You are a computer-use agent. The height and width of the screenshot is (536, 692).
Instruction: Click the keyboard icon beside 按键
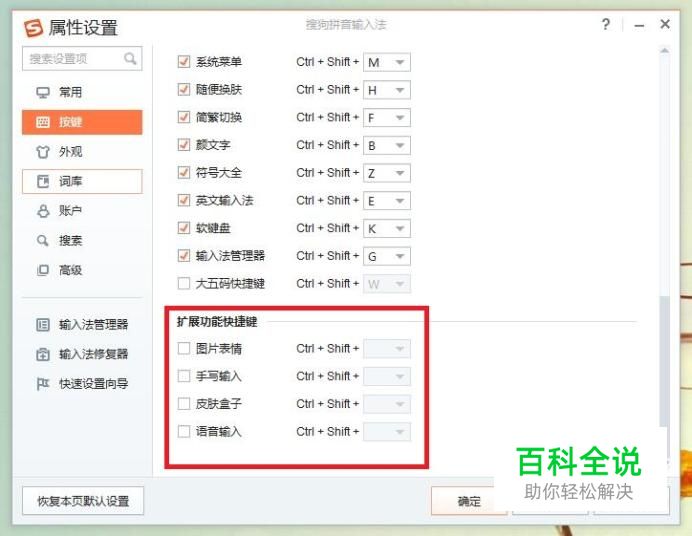43,122
